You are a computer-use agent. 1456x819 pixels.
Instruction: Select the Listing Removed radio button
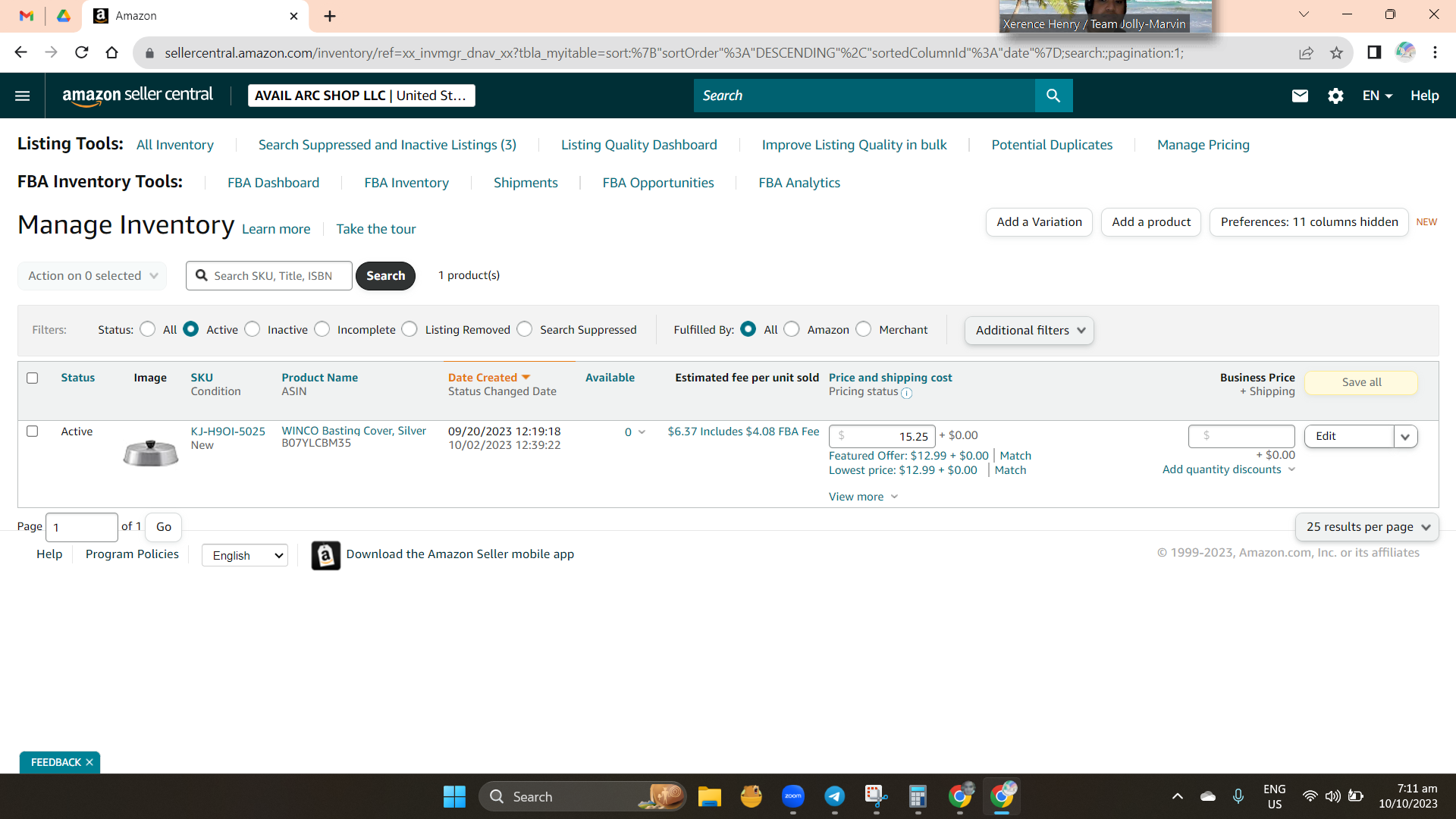pos(409,329)
